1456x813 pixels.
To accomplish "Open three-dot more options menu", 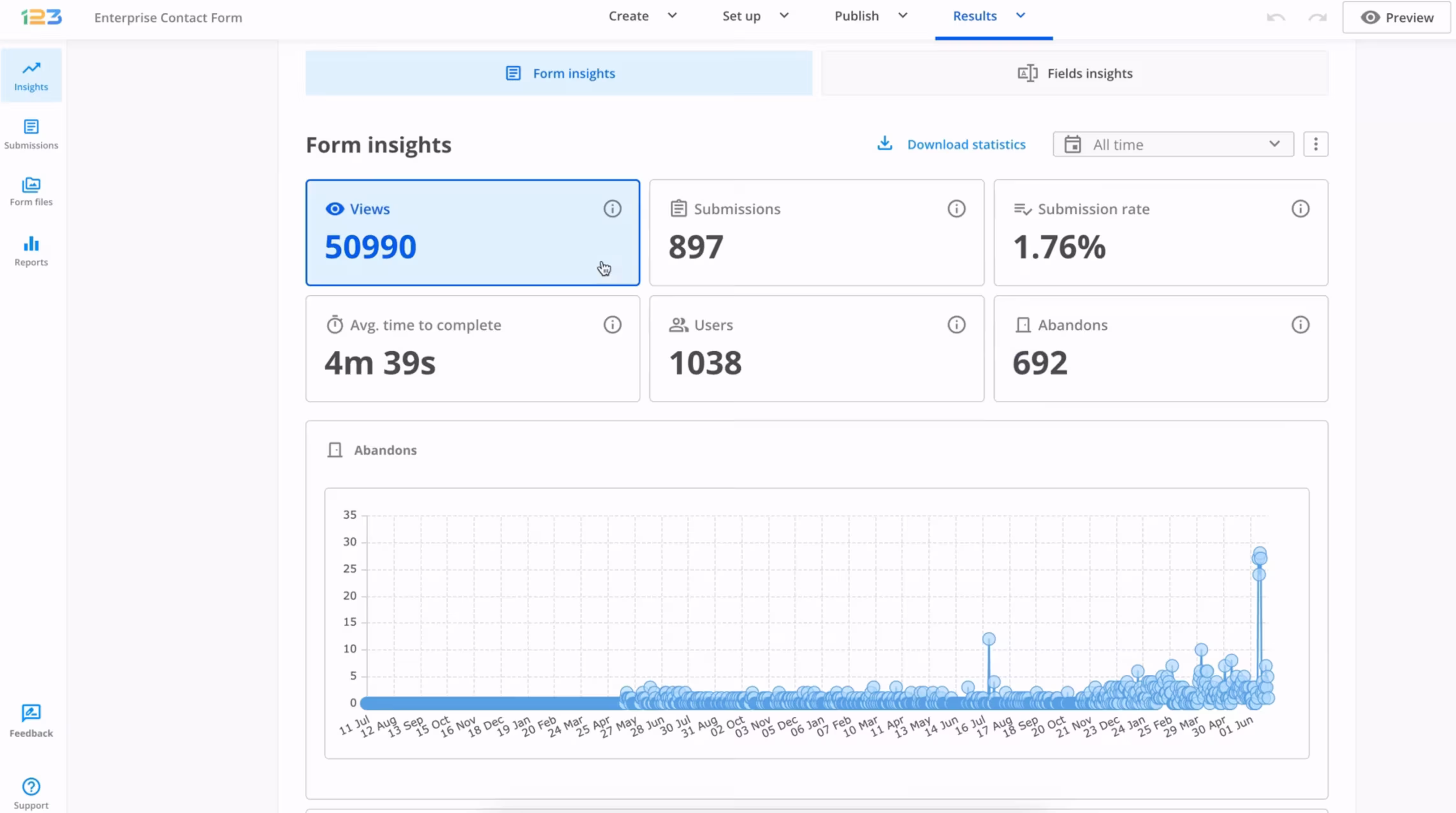I will (1315, 144).
